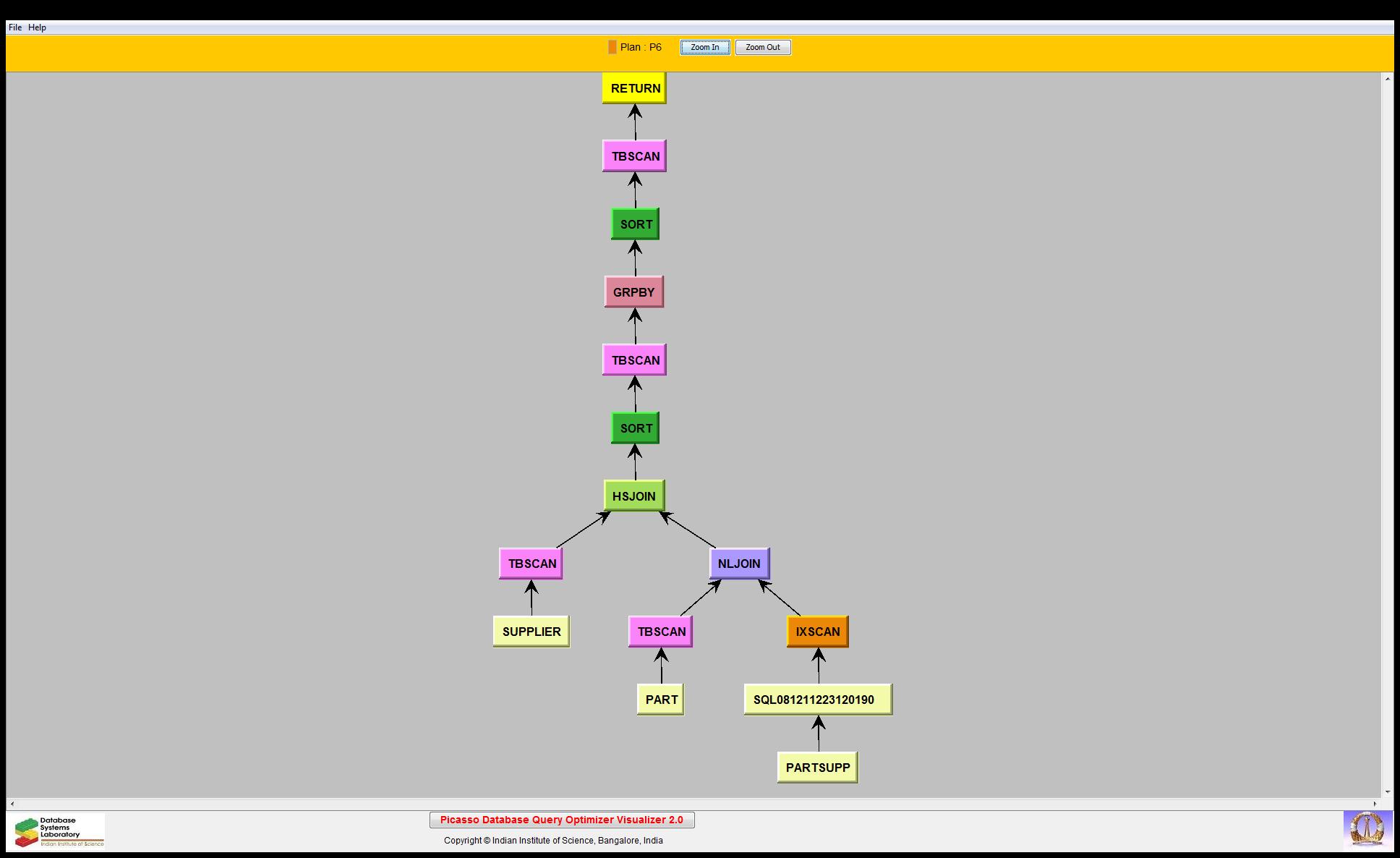Click the yellow RETURN node
Screen dimensions: 1400x858
click(x=634, y=88)
